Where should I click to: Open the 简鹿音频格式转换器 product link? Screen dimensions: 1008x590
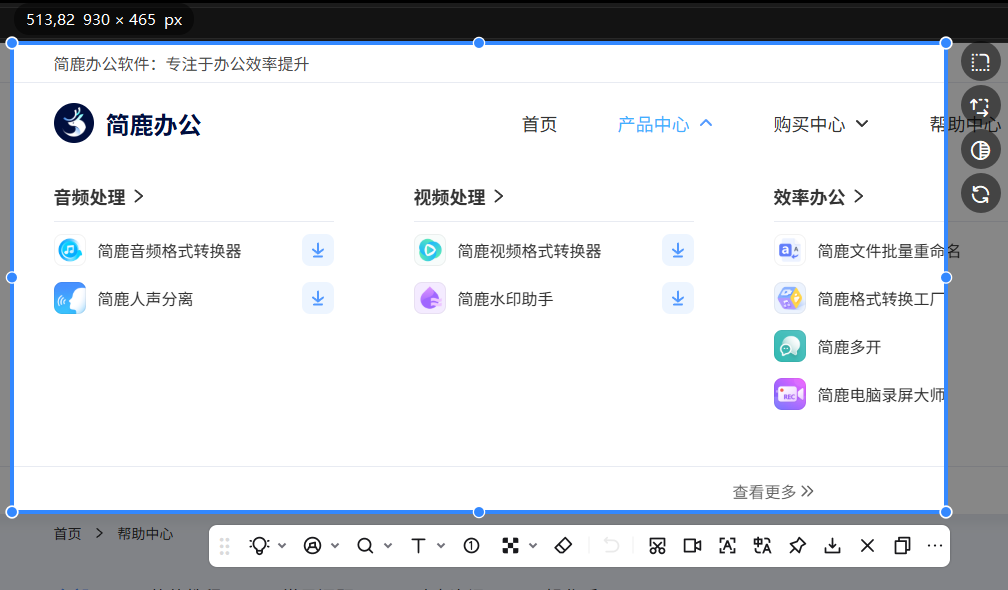(x=170, y=251)
